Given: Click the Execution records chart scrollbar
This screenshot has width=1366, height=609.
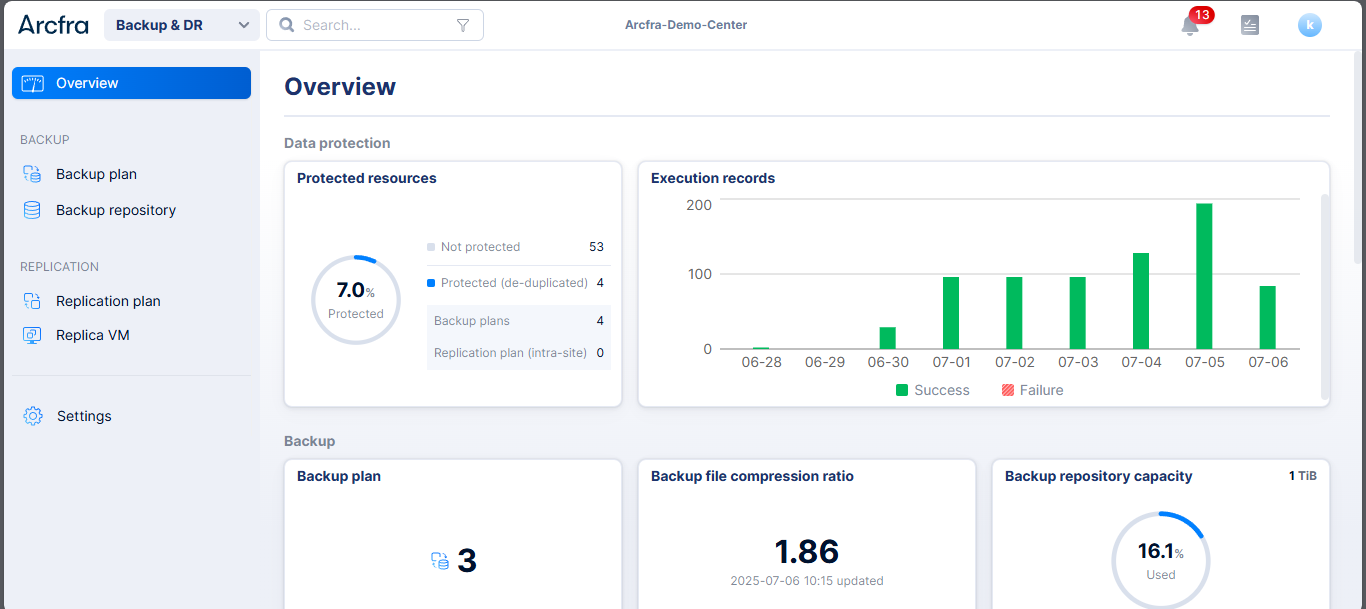Looking at the screenshot, I should (x=1325, y=296).
